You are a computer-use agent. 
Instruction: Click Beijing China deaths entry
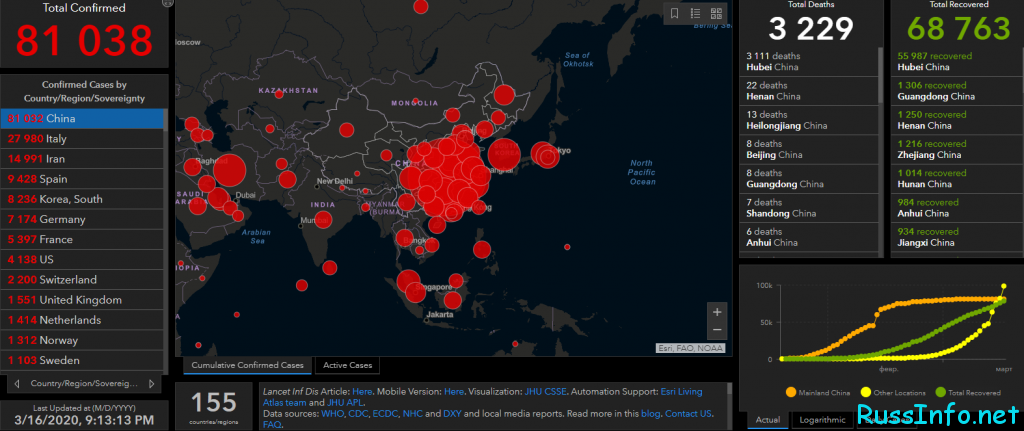click(x=810, y=150)
